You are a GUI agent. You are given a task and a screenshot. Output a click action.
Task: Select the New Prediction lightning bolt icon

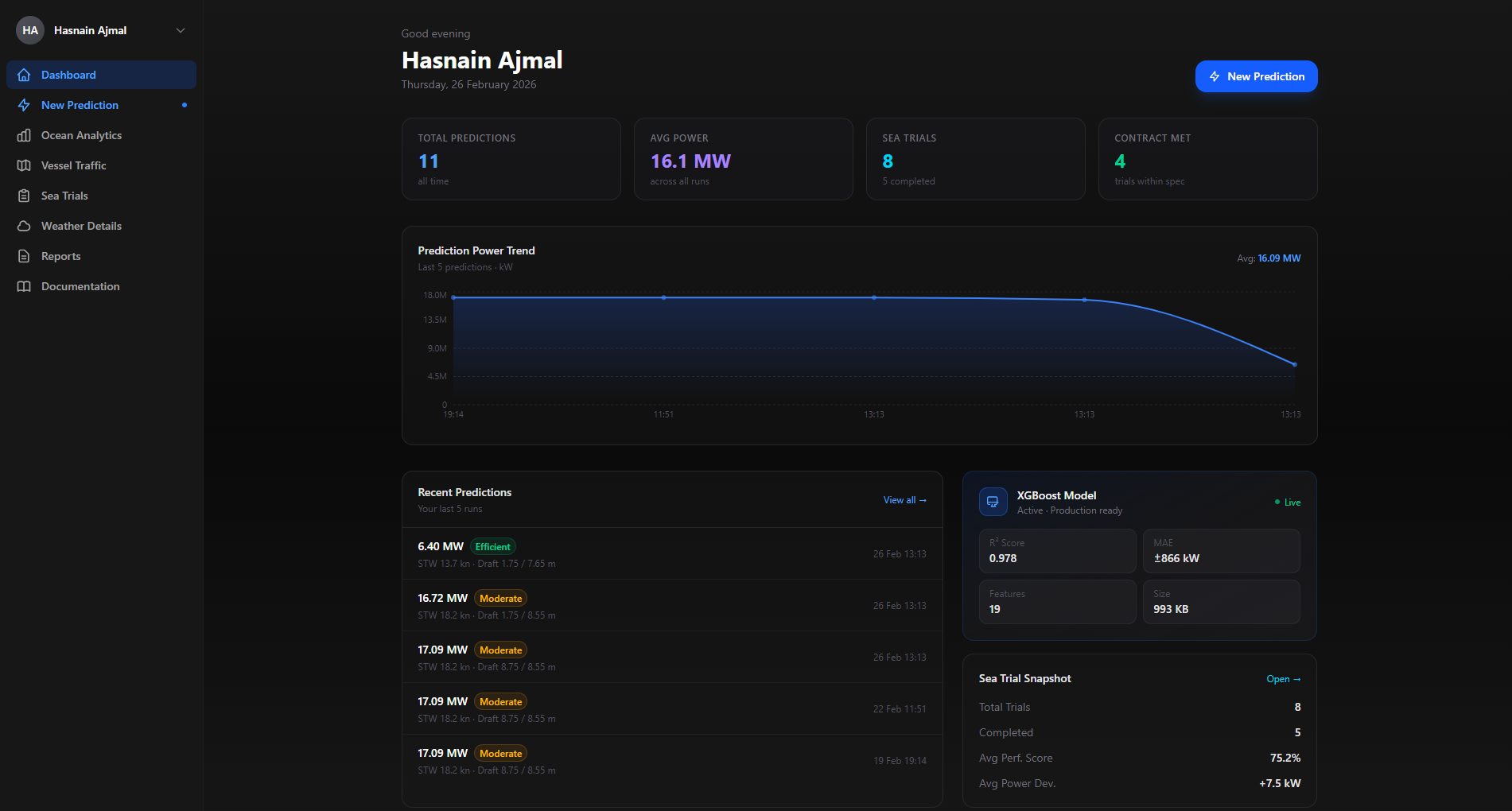[25, 104]
